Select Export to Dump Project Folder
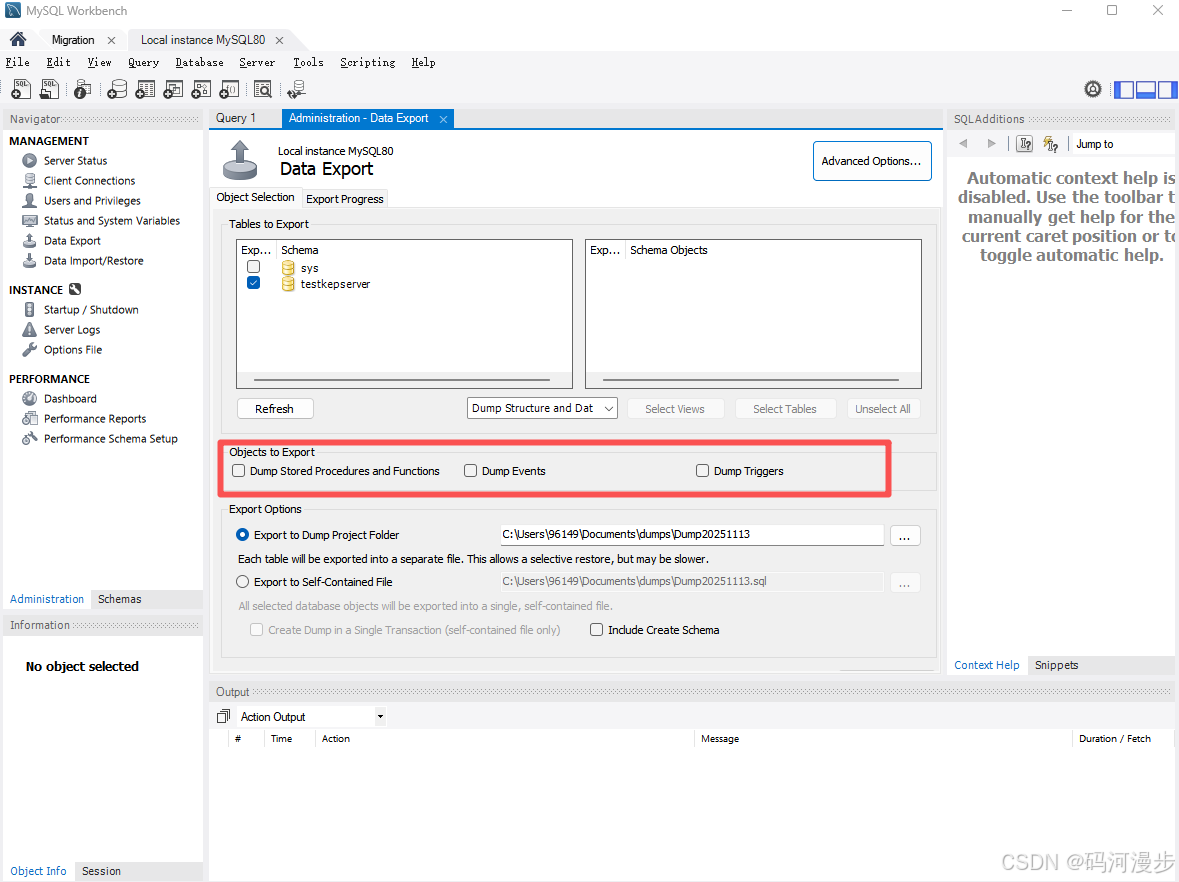The height and width of the screenshot is (882, 1179). click(x=242, y=535)
